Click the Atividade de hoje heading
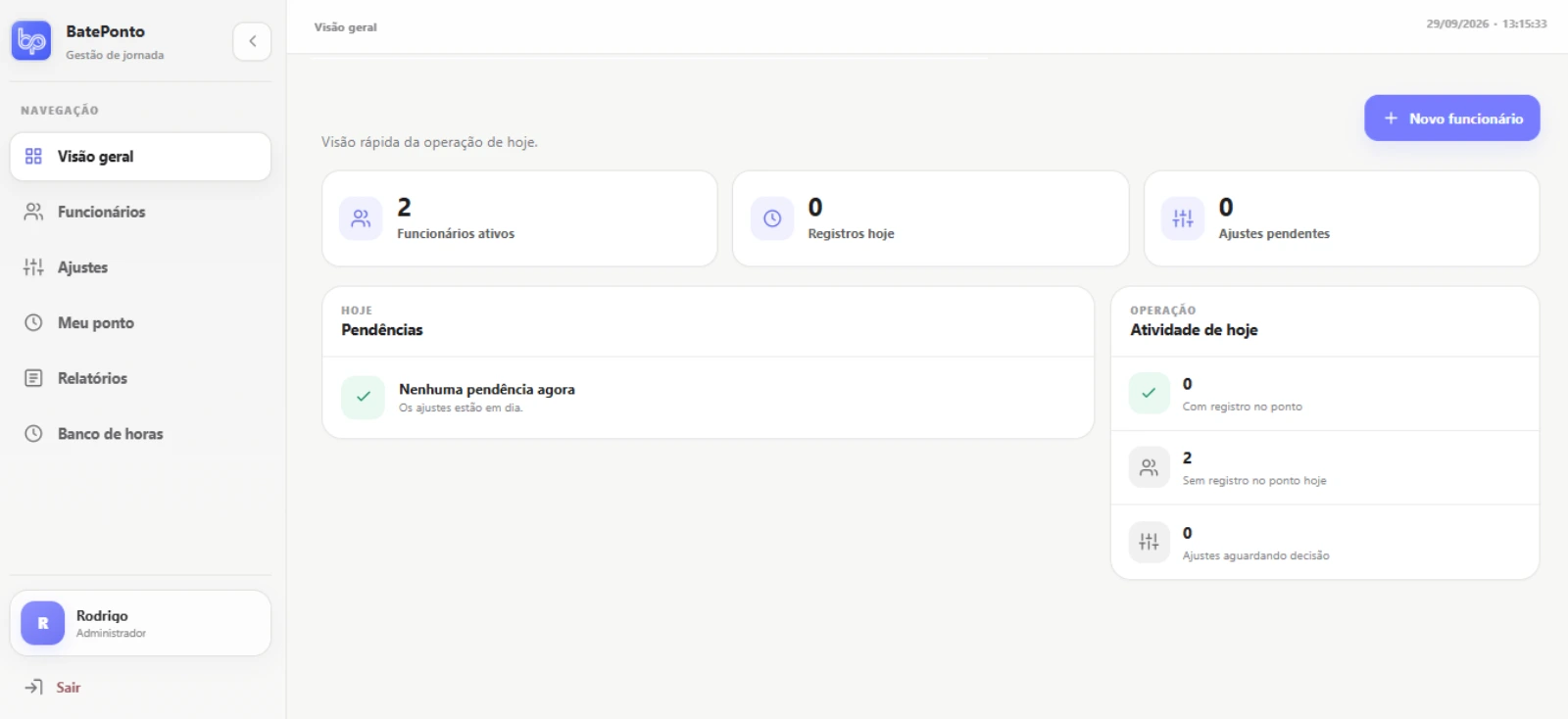 1194,330
